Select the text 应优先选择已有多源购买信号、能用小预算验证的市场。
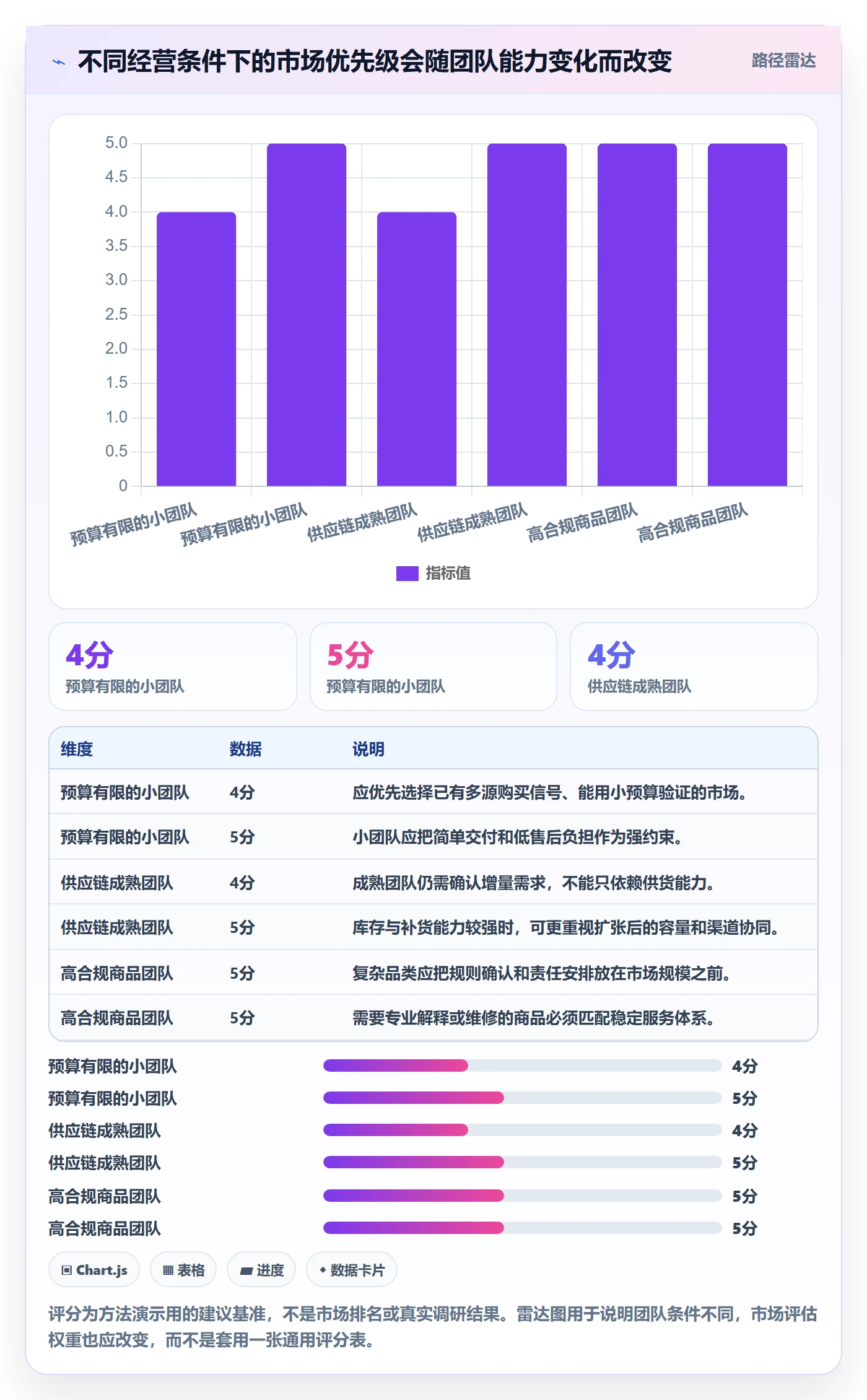The width and height of the screenshot is (867, 1400). point(550,792)
